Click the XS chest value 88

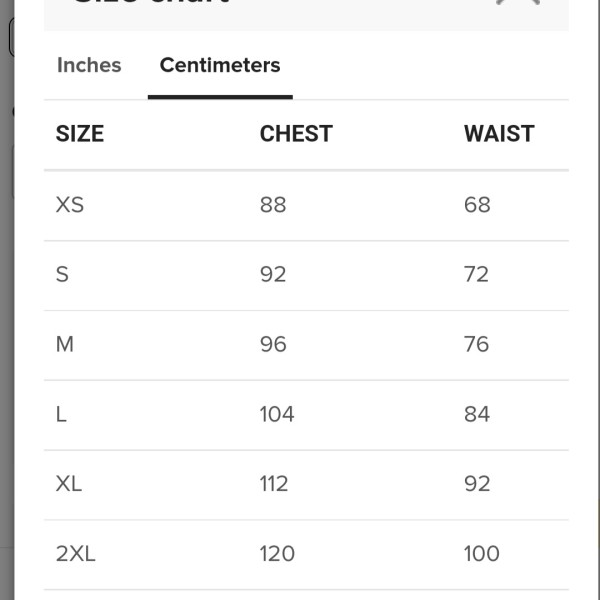[273, 205]
